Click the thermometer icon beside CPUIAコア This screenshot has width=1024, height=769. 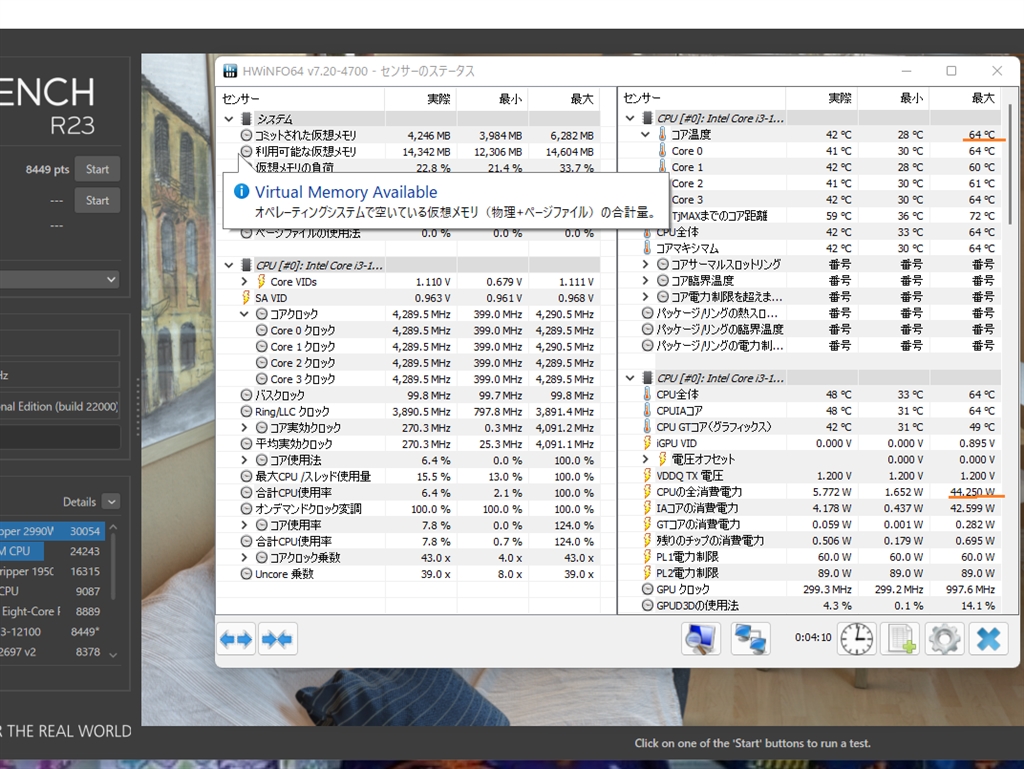tap(647, 411)
